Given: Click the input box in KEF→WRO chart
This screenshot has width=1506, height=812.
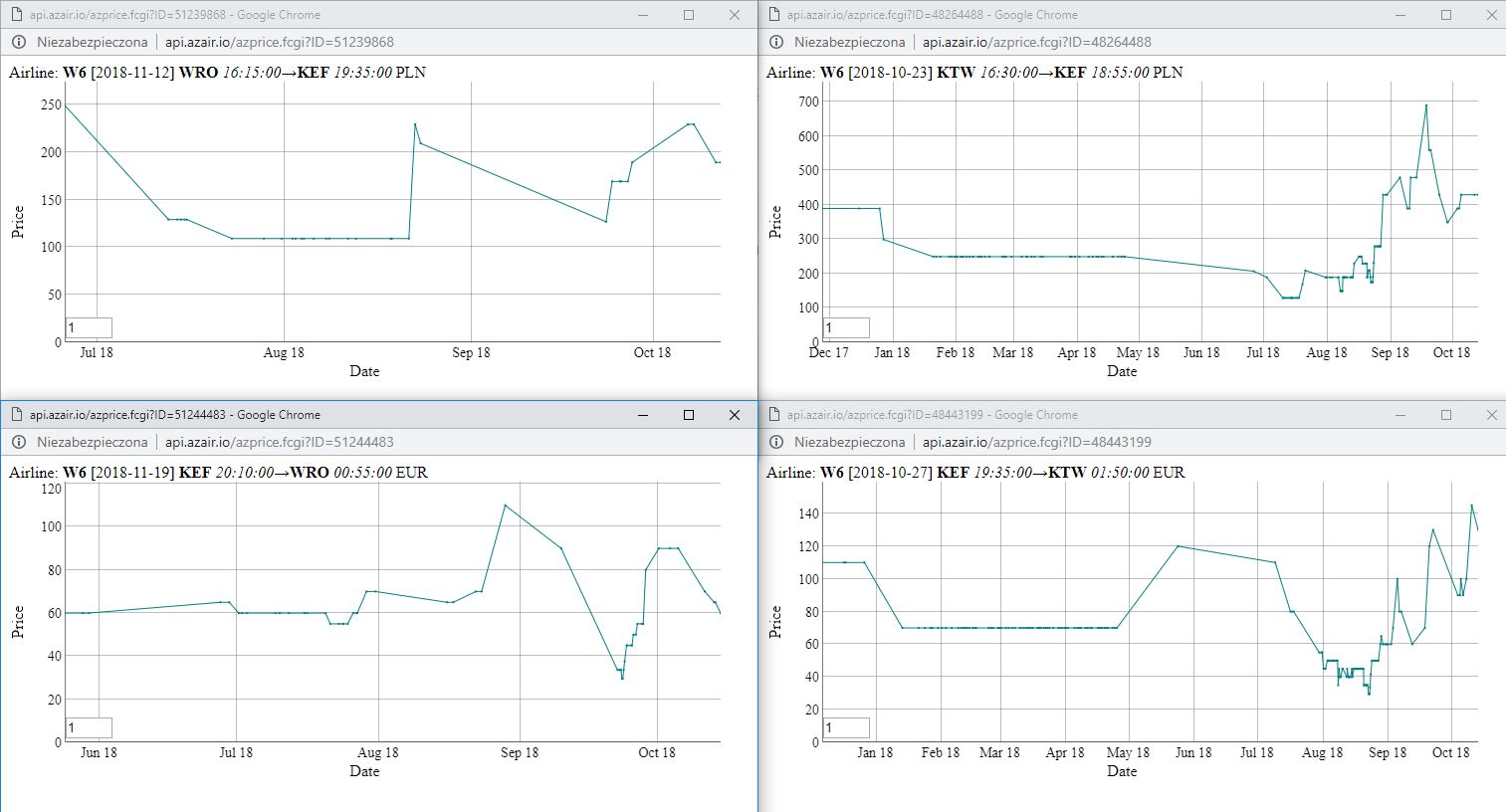Looking at the screenshot, I should [89, 727].
